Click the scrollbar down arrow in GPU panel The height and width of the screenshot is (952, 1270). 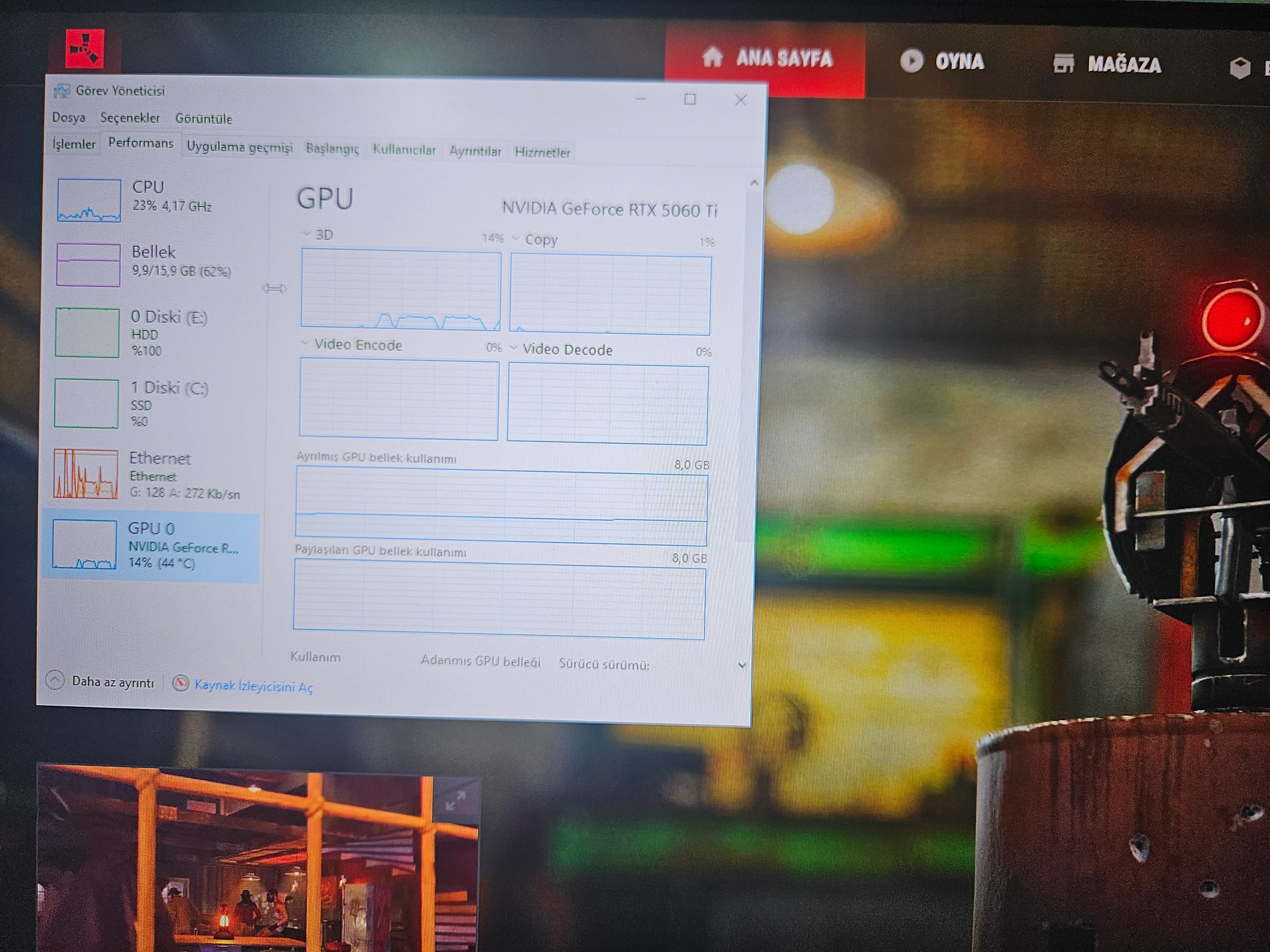click(742, 666)
